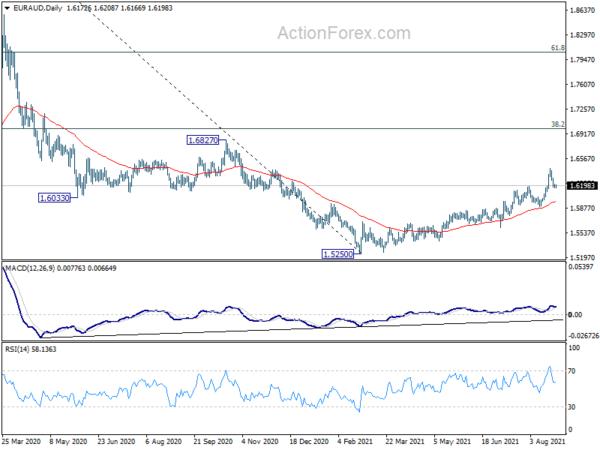Select the 1.52500 low price label
600x450 pixels.
pos(338,254)
